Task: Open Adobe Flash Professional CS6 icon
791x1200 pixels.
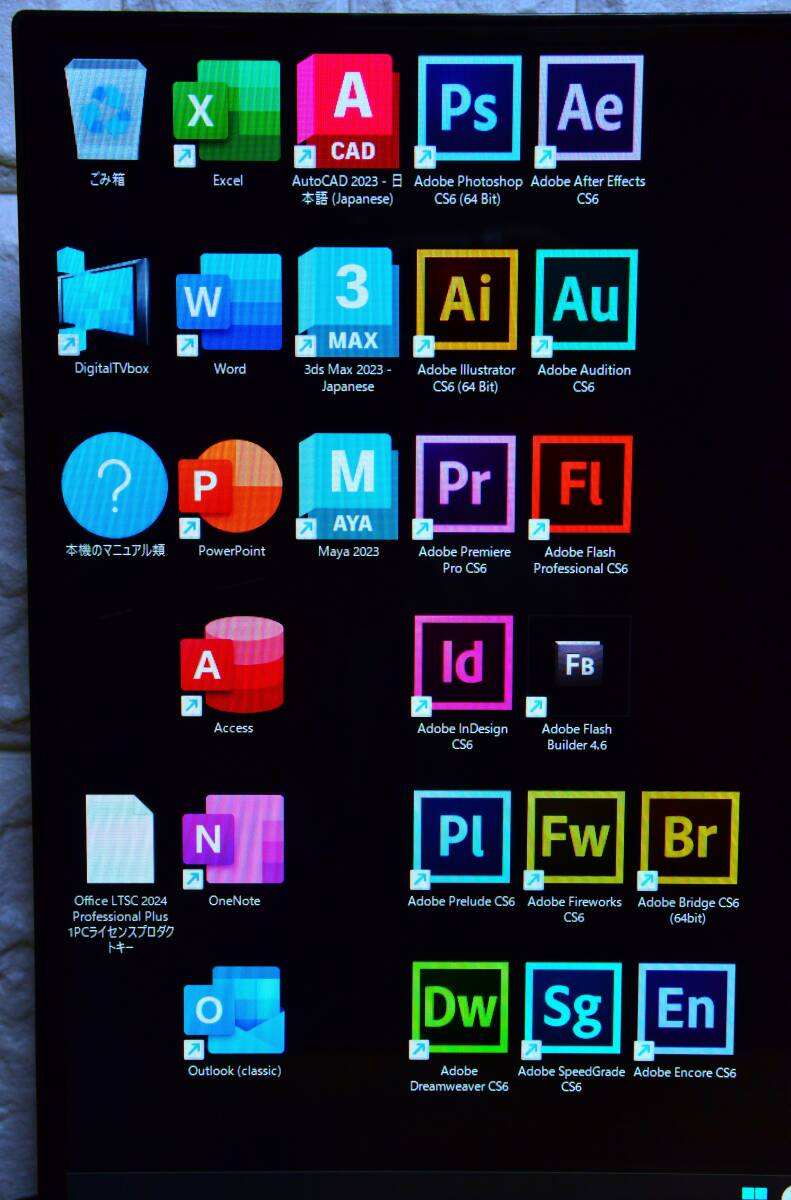Action: pos(582,485)
